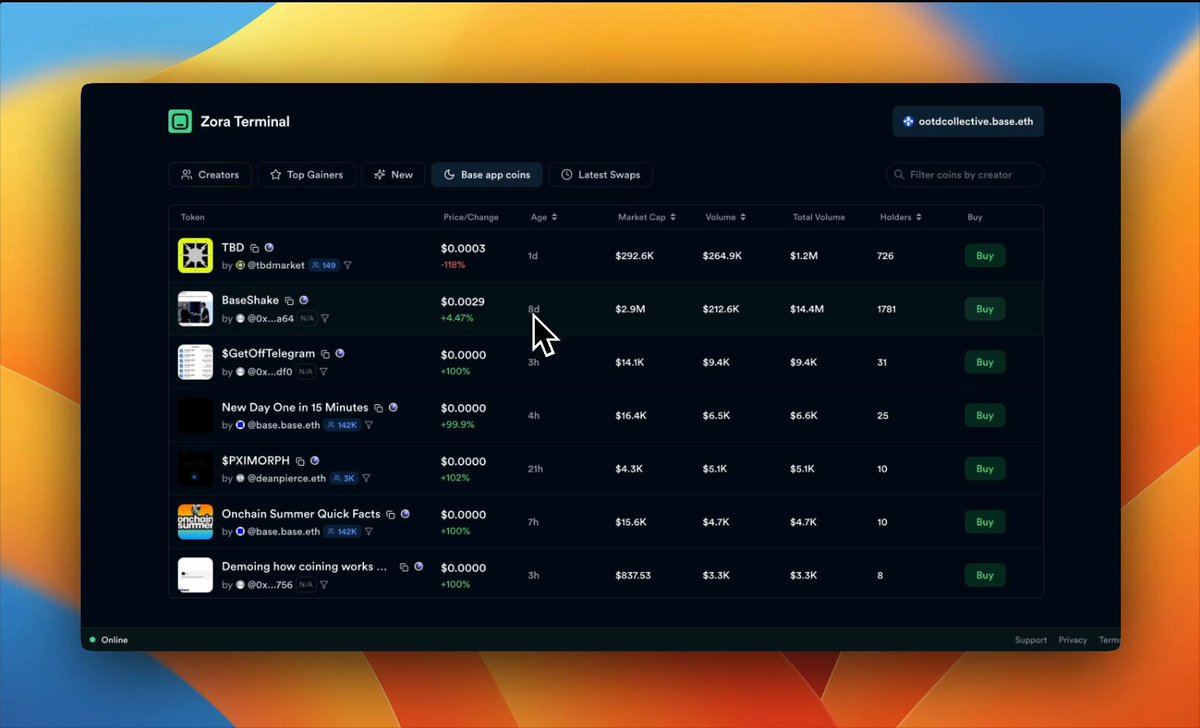This screenshot has height=728, width=1200.
Task: Select the TBD token name
Action: click(x=233, y=247)
